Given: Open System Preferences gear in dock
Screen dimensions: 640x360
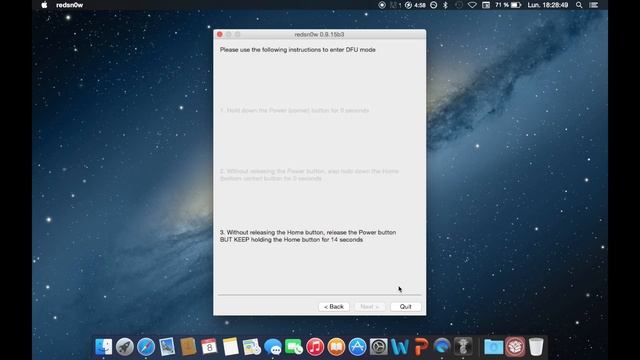Looking at the screenshot, I should (379, 347).
